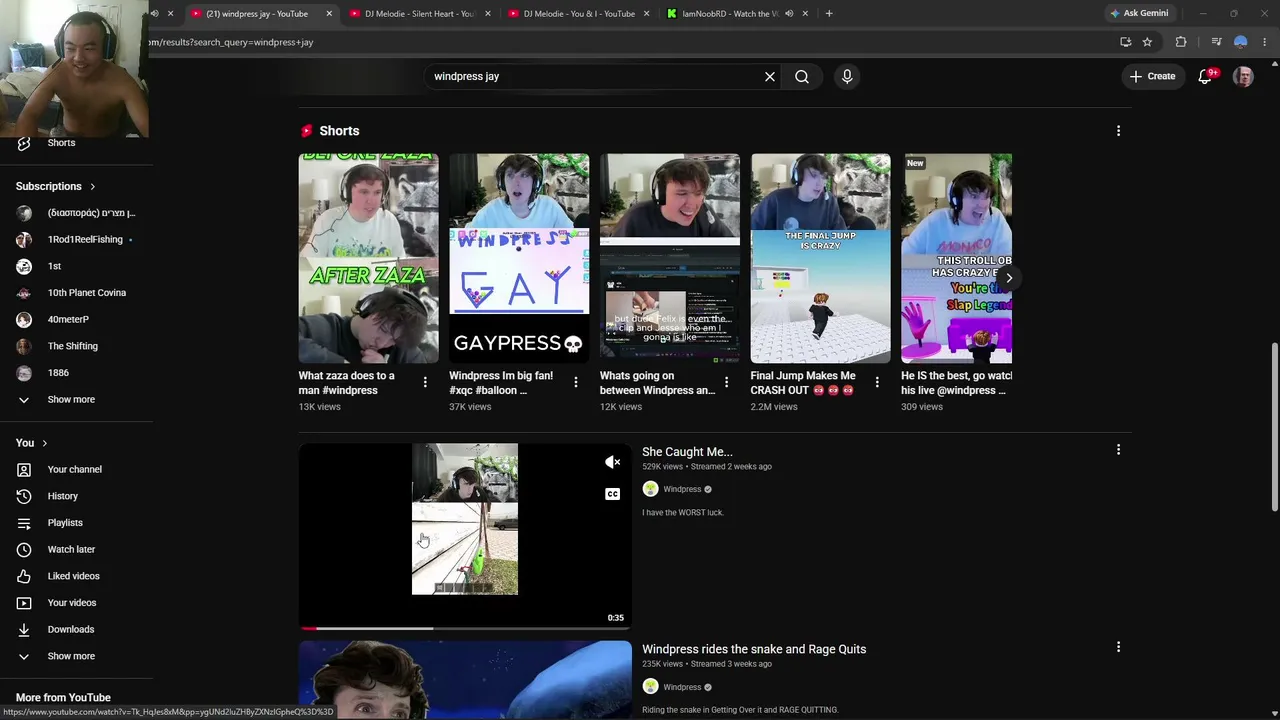Unmute the 'She Caught Me...' video preview
This screenshot has width=1280, height=720.
[x=613, y=462]
